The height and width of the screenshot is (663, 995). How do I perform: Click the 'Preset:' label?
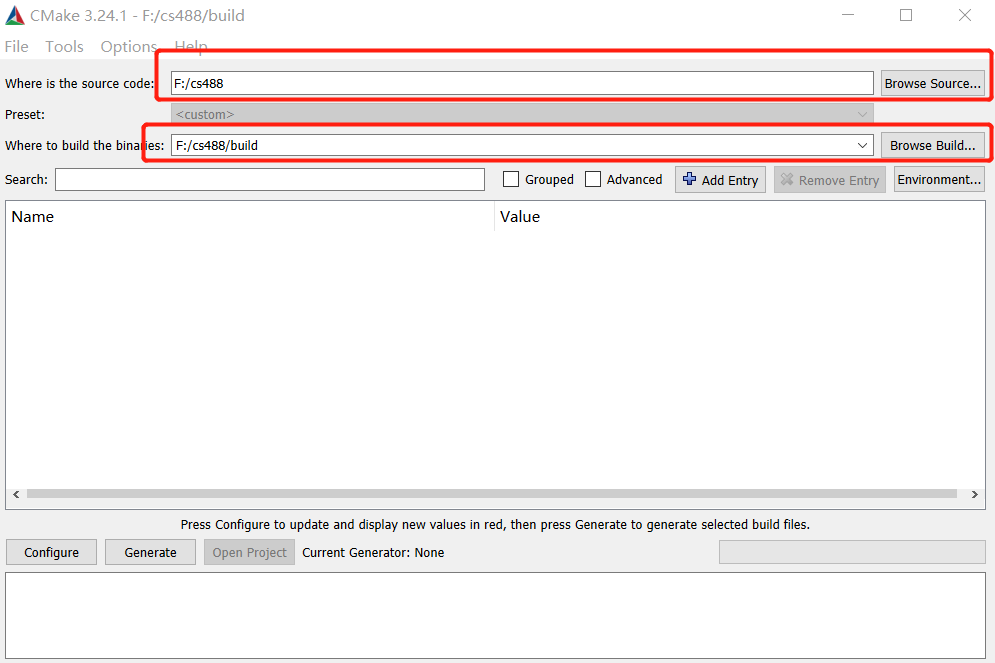click(25, 114)
